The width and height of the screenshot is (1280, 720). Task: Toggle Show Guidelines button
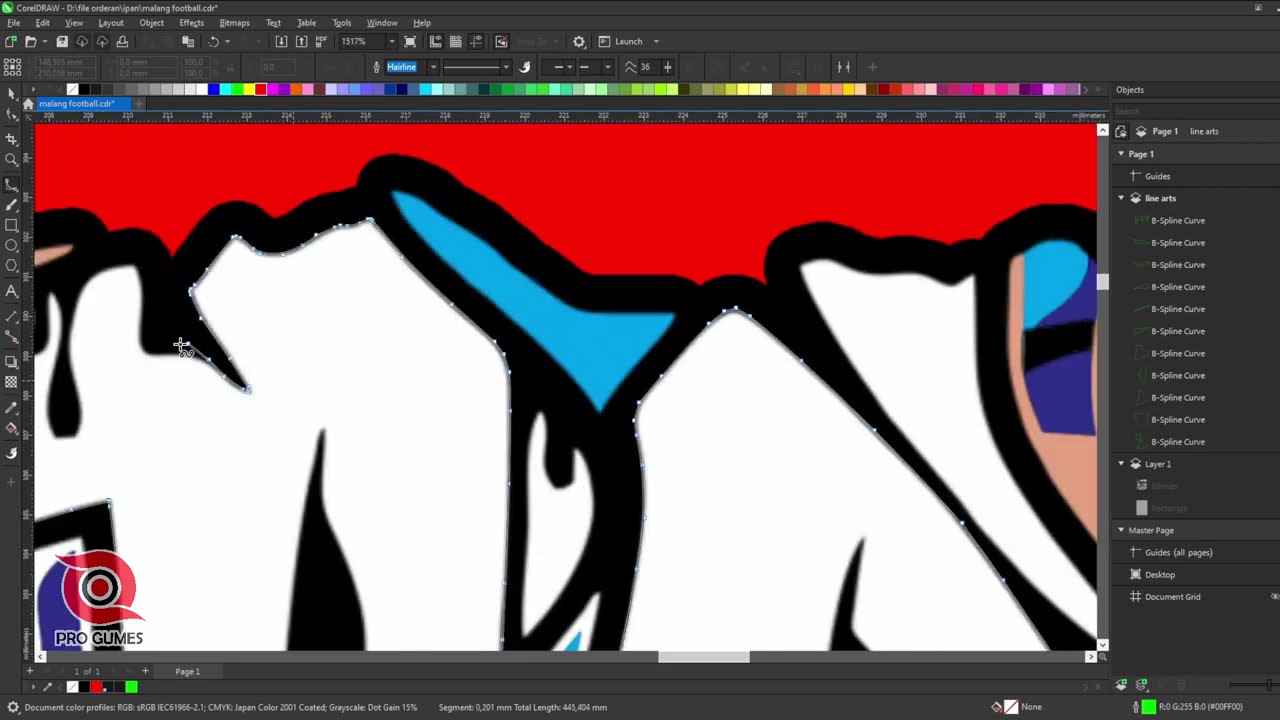point(476,41)
